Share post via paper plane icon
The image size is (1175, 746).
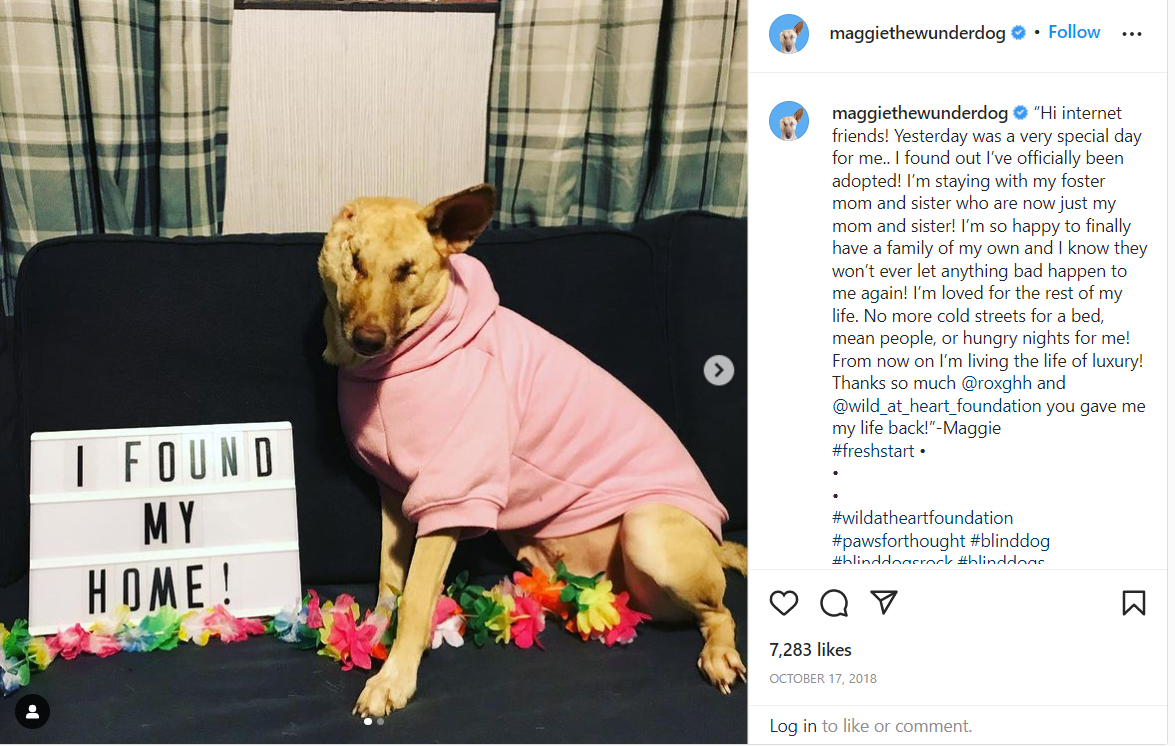coord(883,602)
